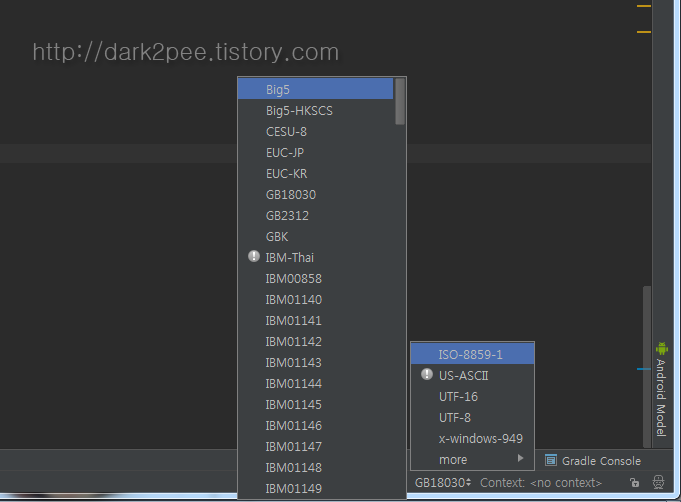Image resolution: width=681 pixels, height=502 pixels.
Task: Select IBM01143 encoding
Action: pos(315,362)
